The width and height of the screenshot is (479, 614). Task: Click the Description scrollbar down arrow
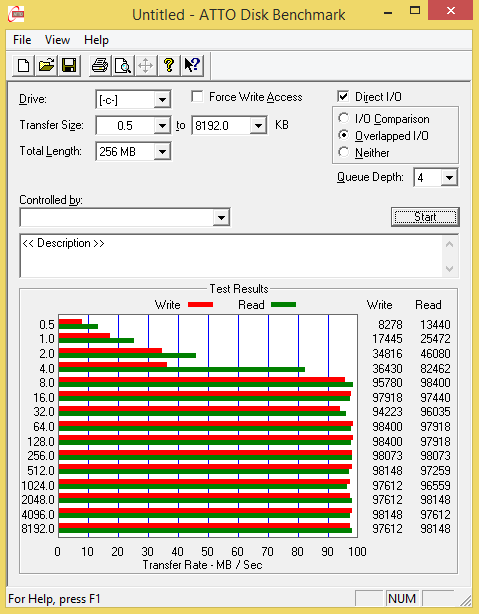pyautogui.click(x=449, y=269)
